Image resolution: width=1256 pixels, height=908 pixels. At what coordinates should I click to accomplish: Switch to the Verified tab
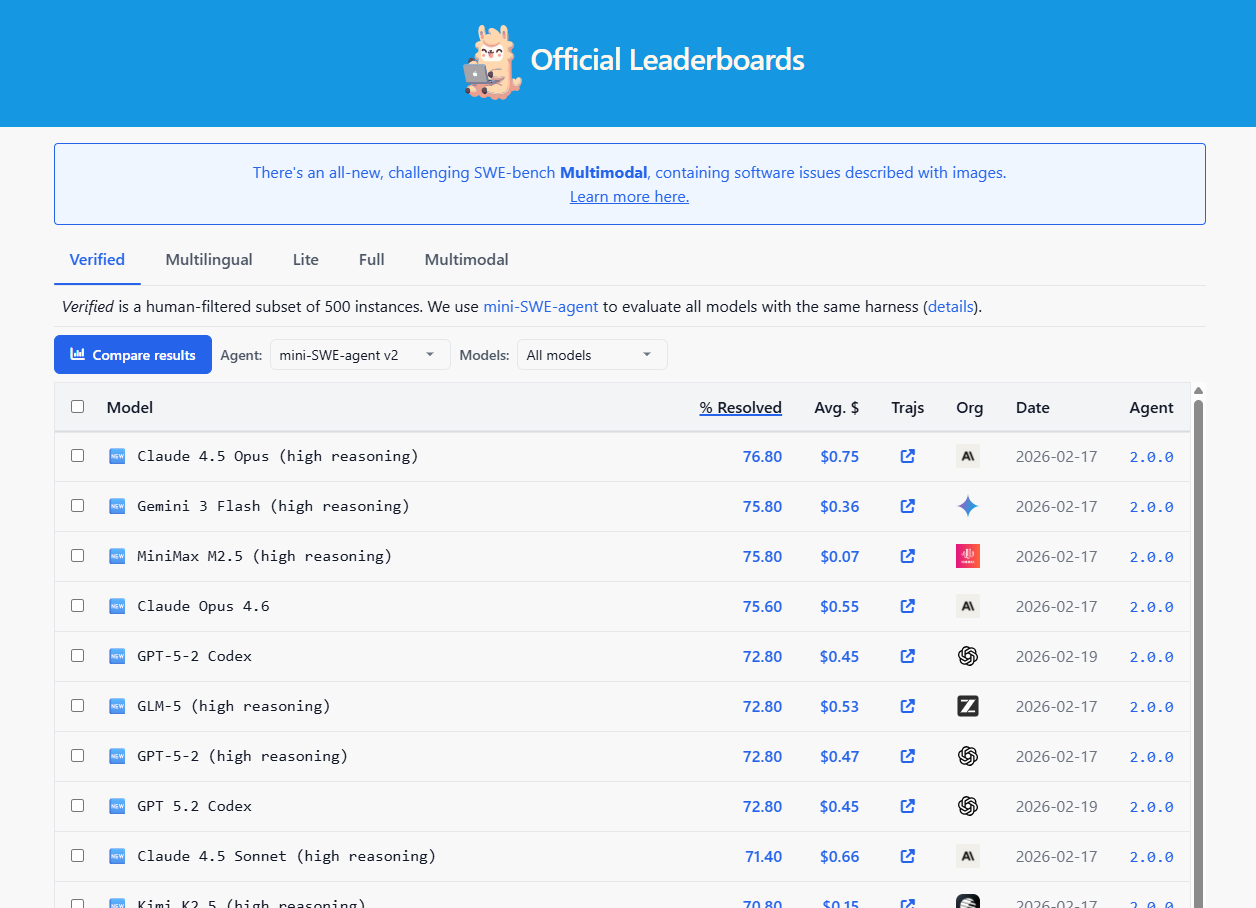pos(97,260)
